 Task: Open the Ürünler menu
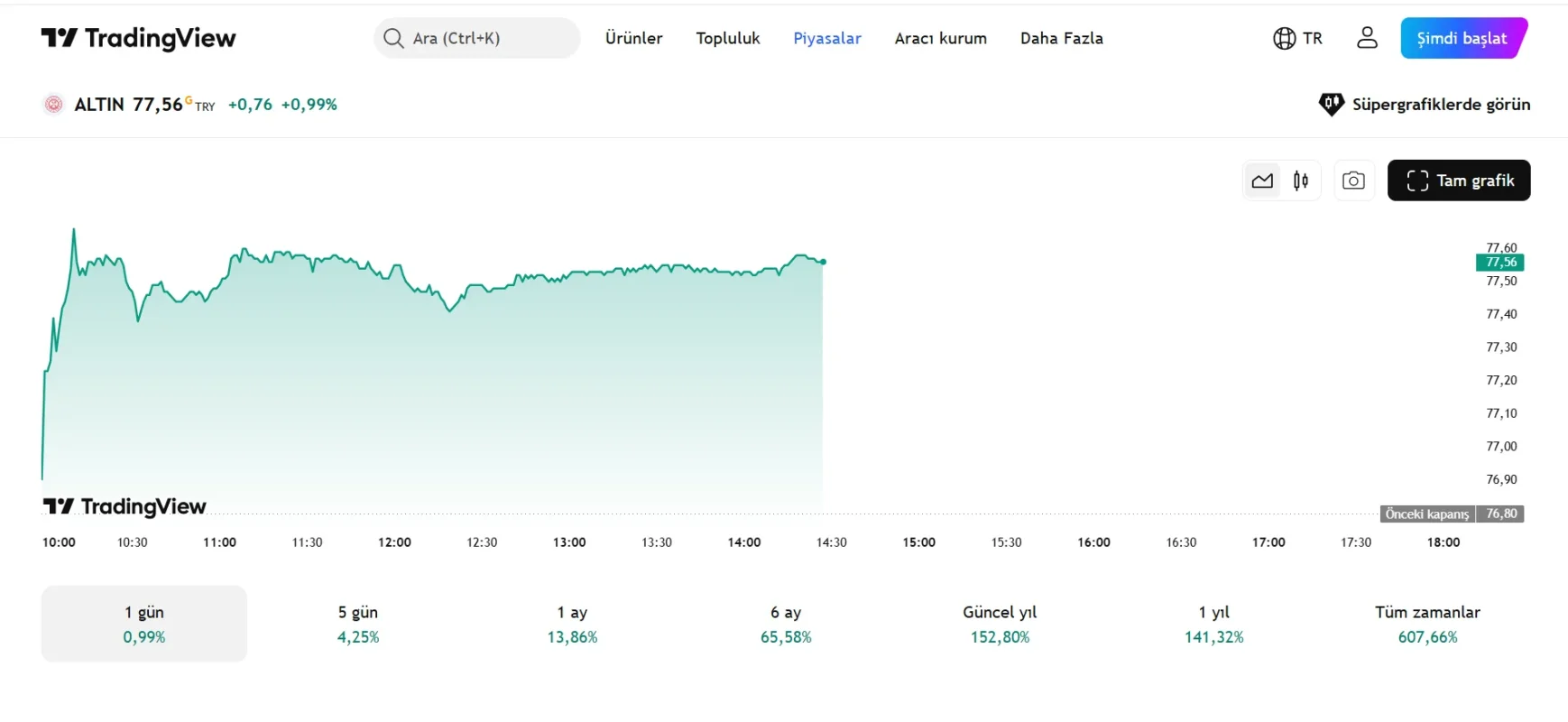(x=633, y=38)
